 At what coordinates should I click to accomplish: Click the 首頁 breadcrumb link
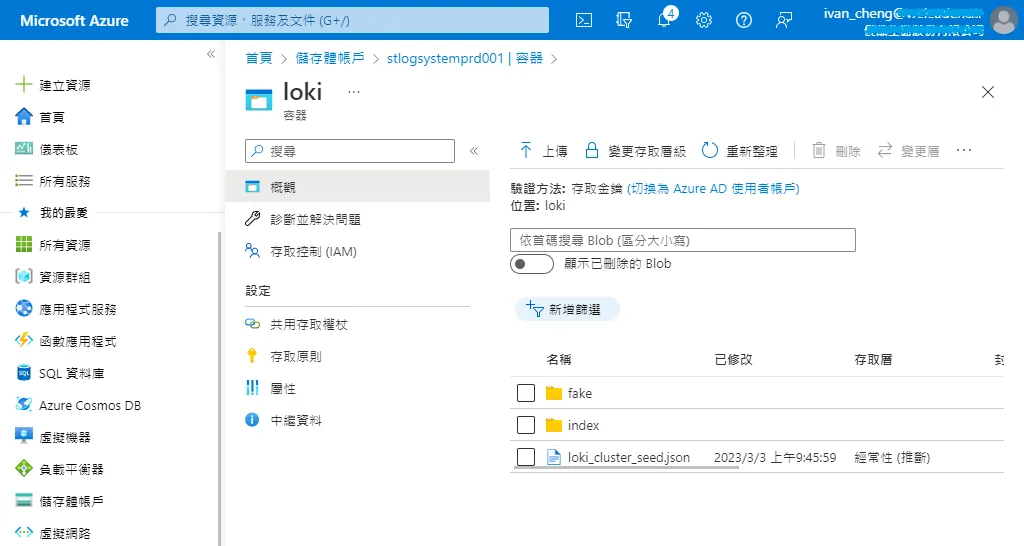(259, 58)
